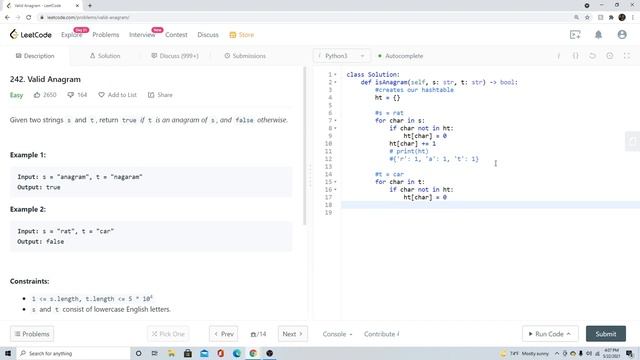Toggle the Autocomplete option

tap(400, 56)
